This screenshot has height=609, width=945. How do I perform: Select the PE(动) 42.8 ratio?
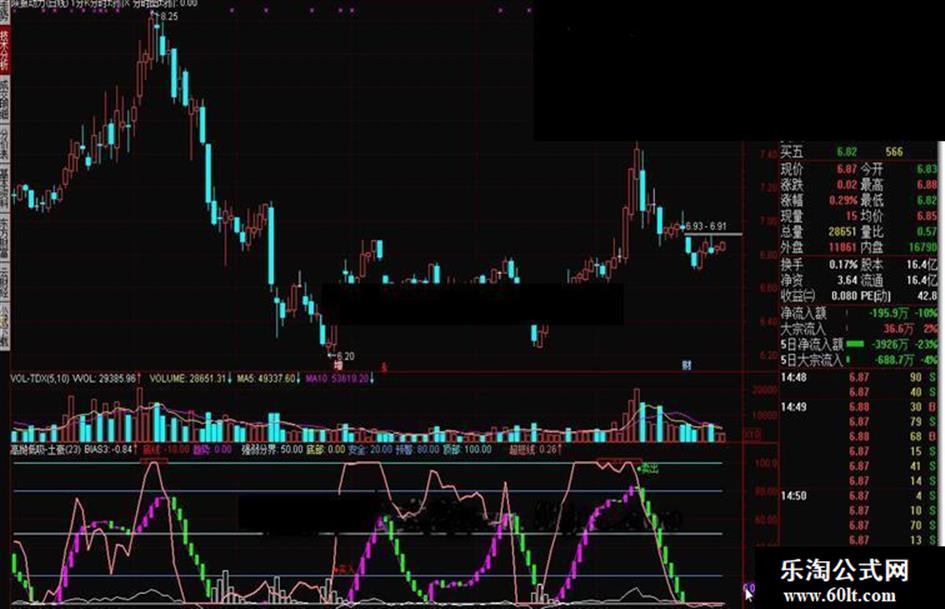tap(899, 295)
